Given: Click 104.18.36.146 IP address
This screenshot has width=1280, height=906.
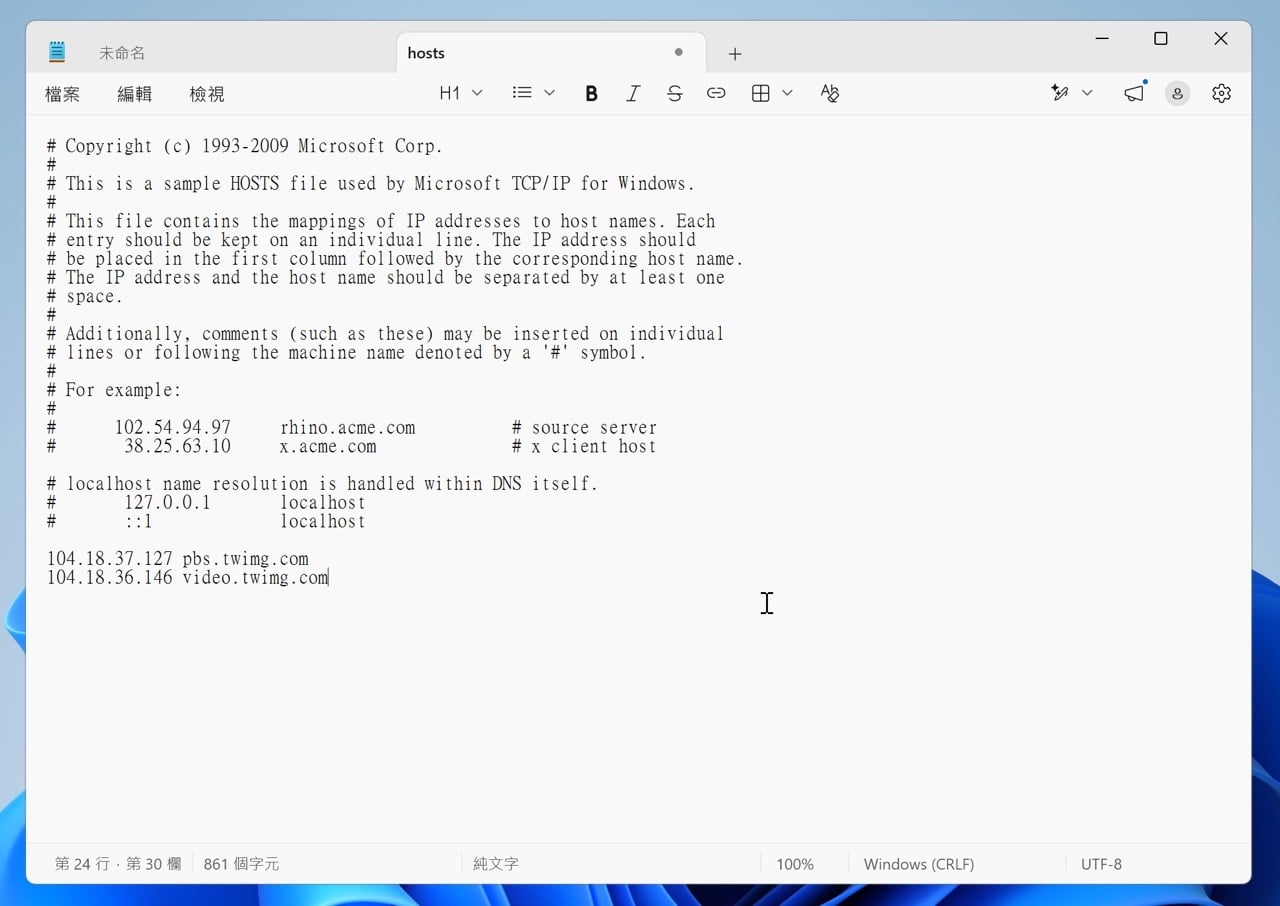Looking at the screenshot, I should point(109,578).
